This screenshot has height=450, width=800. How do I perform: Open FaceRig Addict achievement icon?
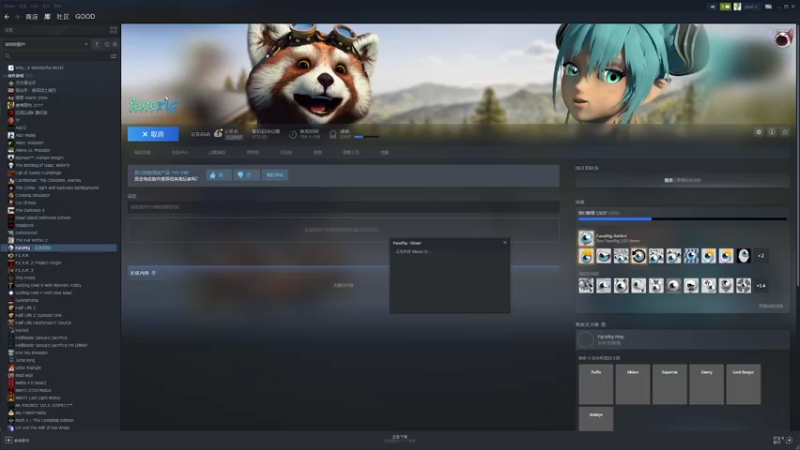coord(586,238)
